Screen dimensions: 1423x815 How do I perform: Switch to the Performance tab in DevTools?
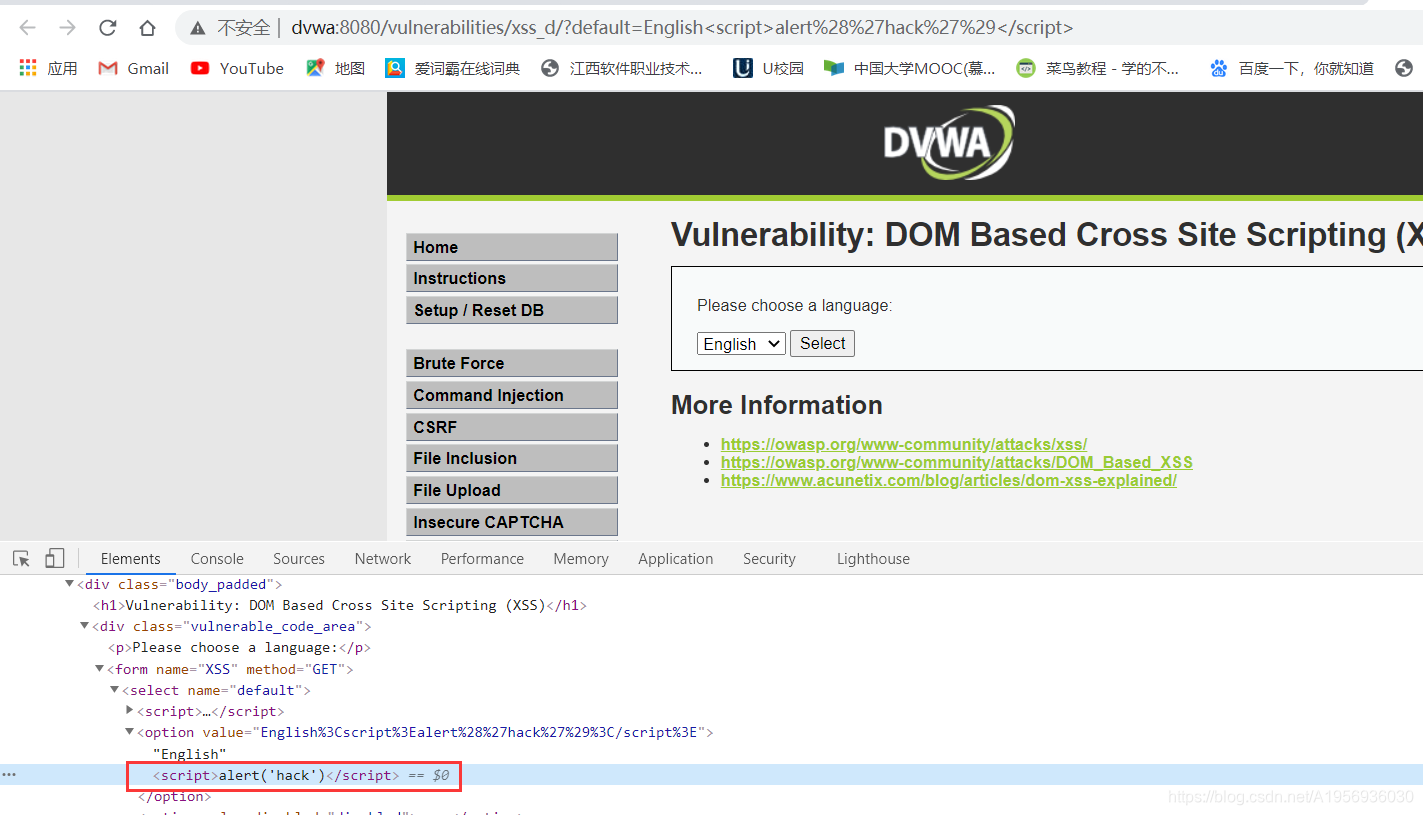coord(482,559)
